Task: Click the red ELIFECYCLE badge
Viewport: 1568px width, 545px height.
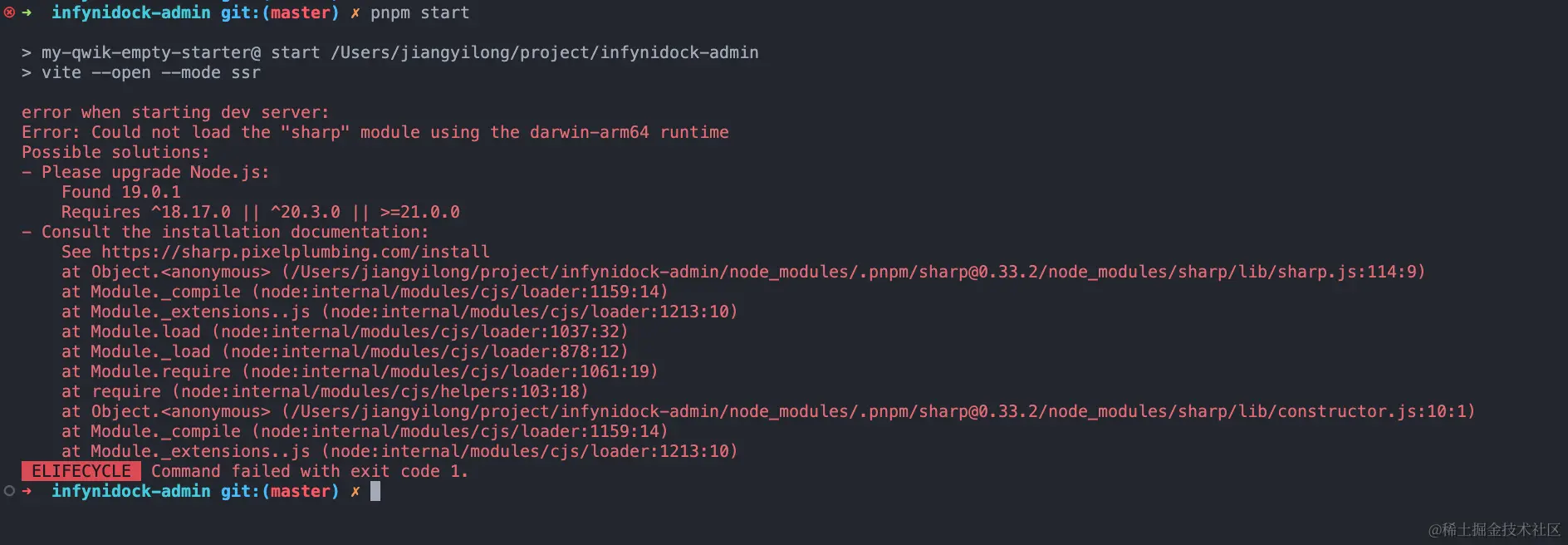Action: [81, 471]
